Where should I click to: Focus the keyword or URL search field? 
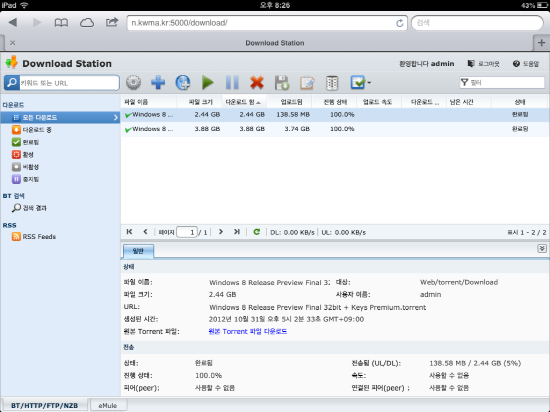(x=69, y=83)
